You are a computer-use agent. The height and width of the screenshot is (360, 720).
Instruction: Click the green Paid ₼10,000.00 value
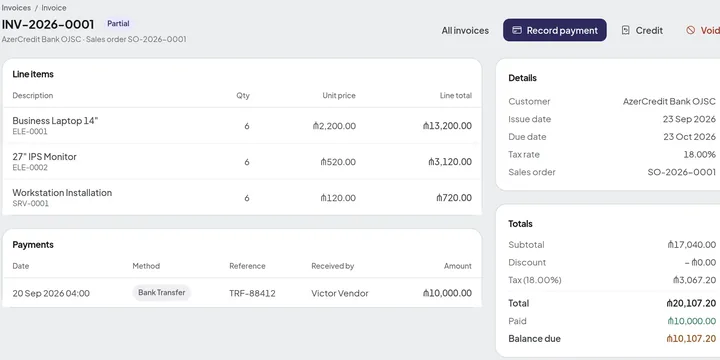point(692,321)
